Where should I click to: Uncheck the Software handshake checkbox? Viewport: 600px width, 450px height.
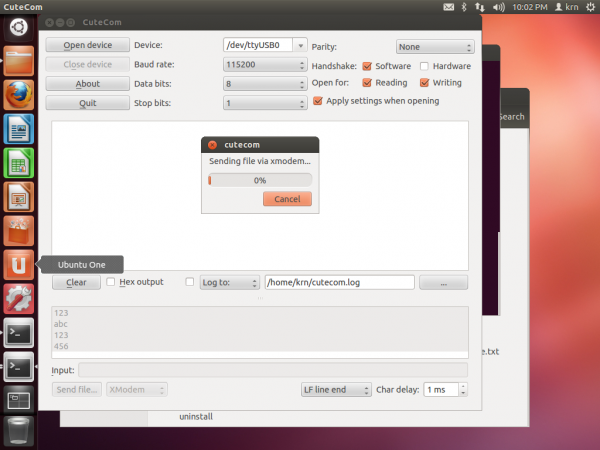(x=367, y=66)
